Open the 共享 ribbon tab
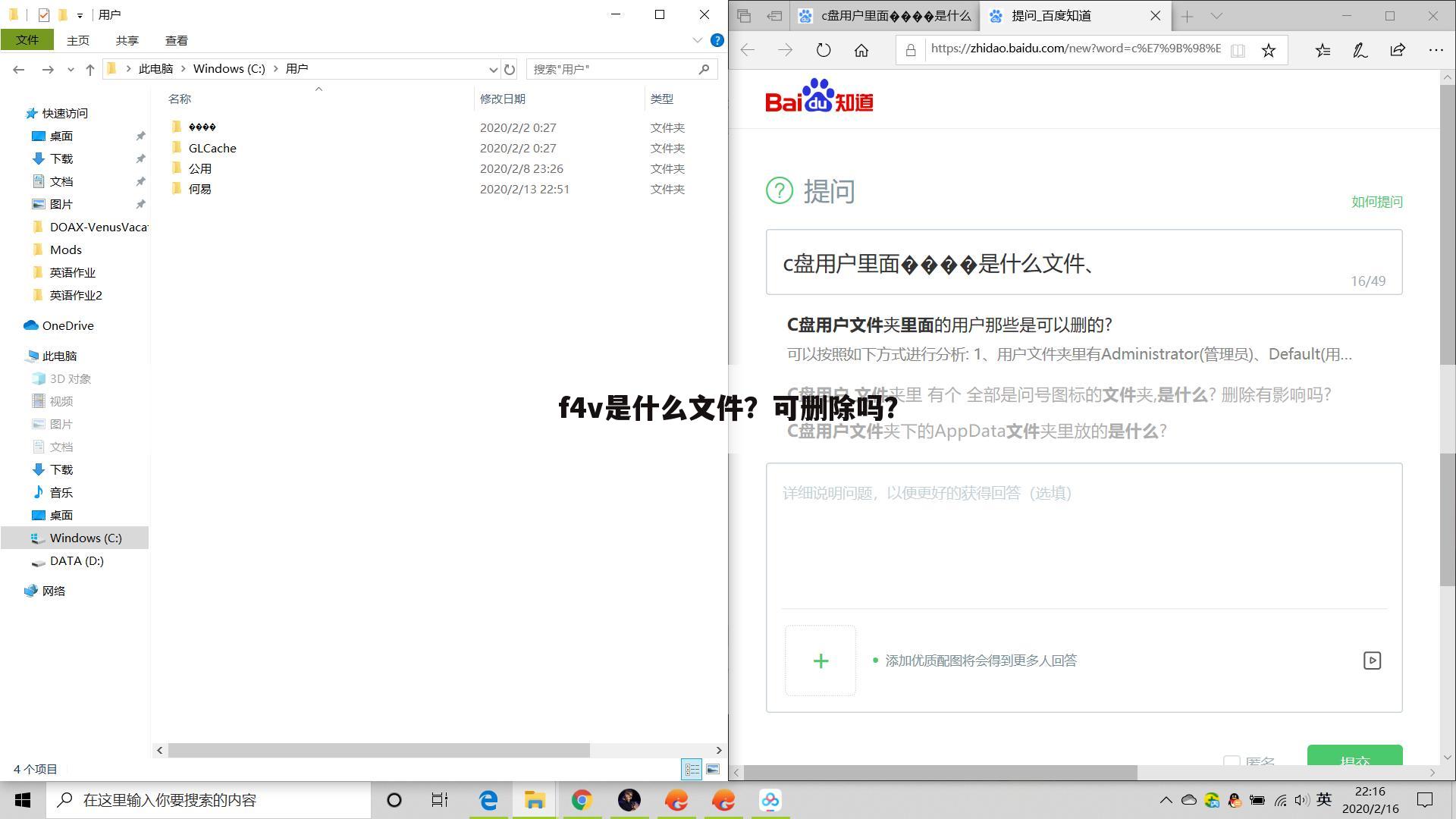Viewport: 1456px width, 819px height. 127,40
